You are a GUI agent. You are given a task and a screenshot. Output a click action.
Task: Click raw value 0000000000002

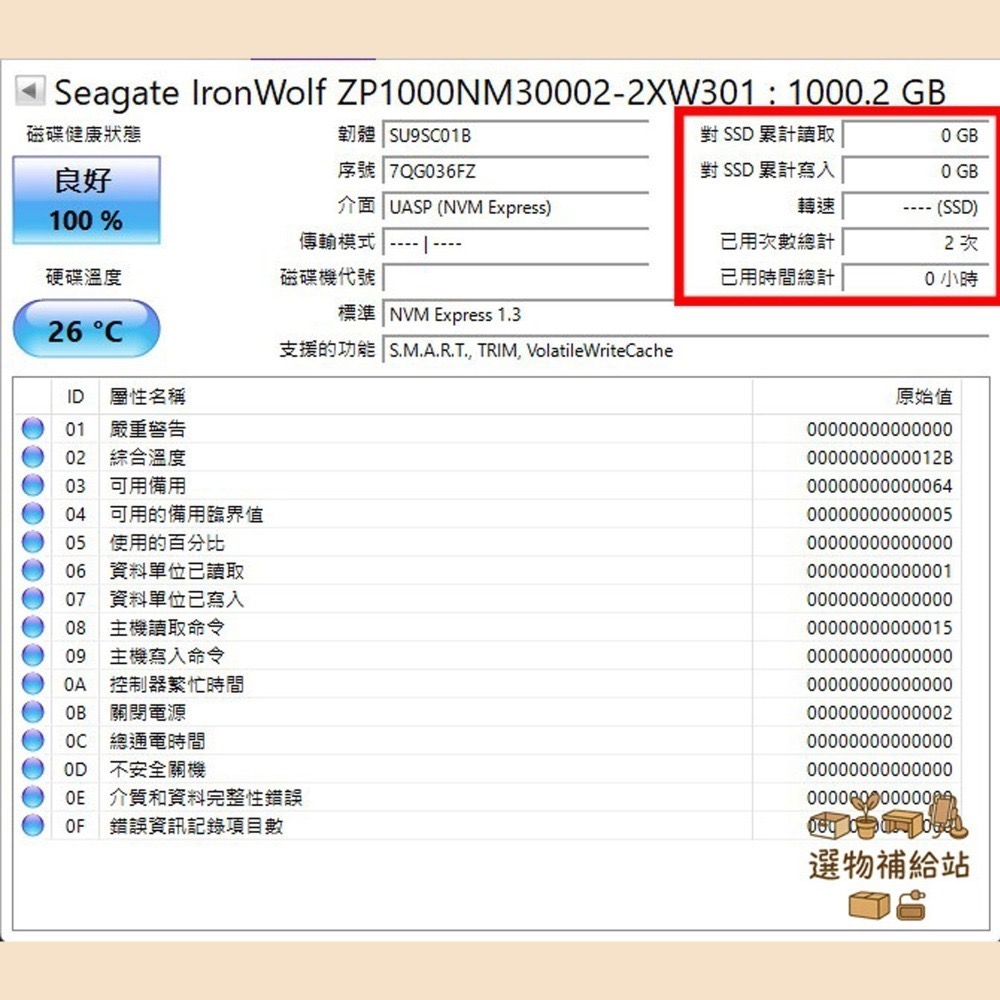879,712
